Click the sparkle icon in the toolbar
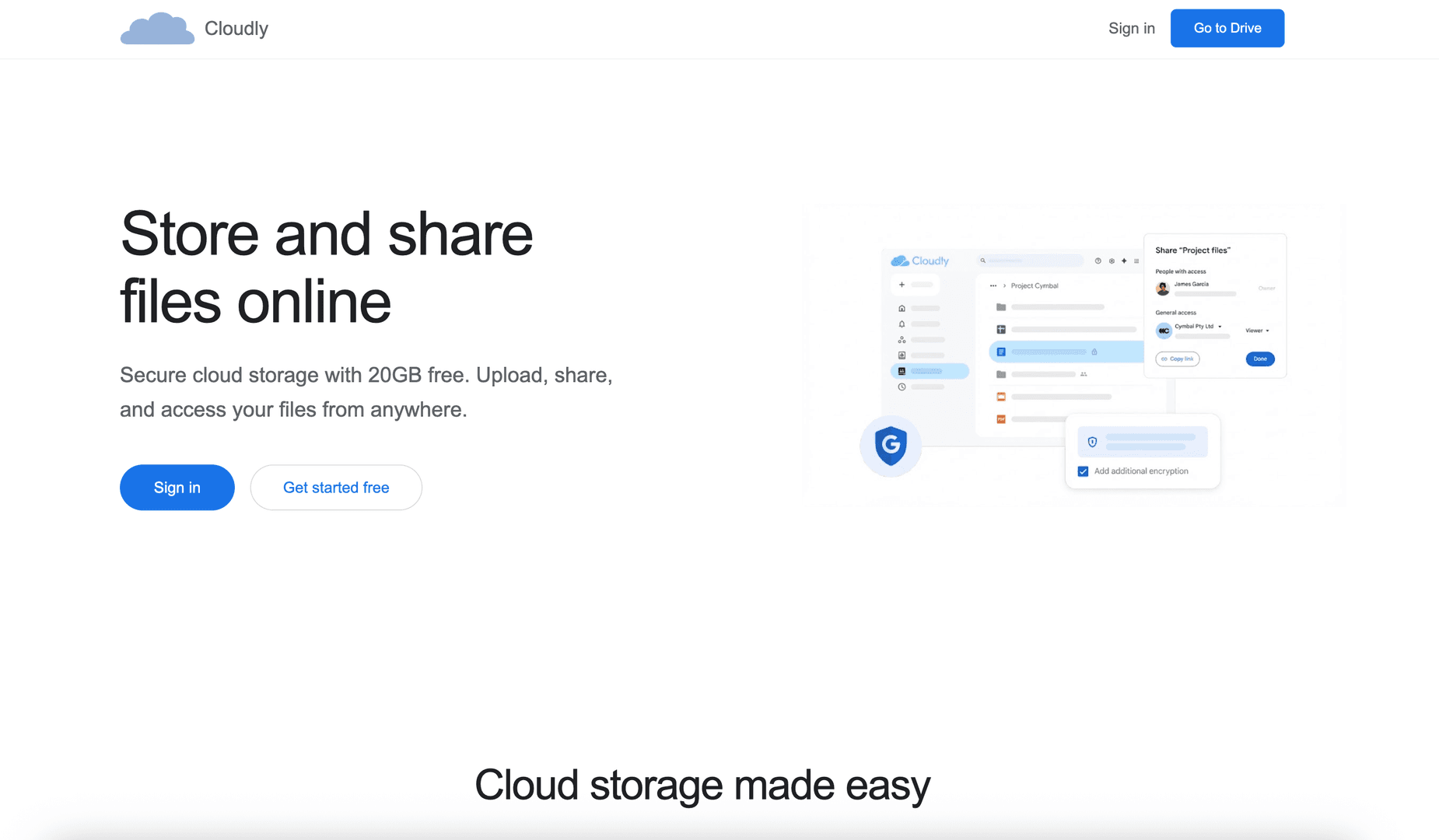This screenshot has width=1439, height=840. coord(1125,261)
